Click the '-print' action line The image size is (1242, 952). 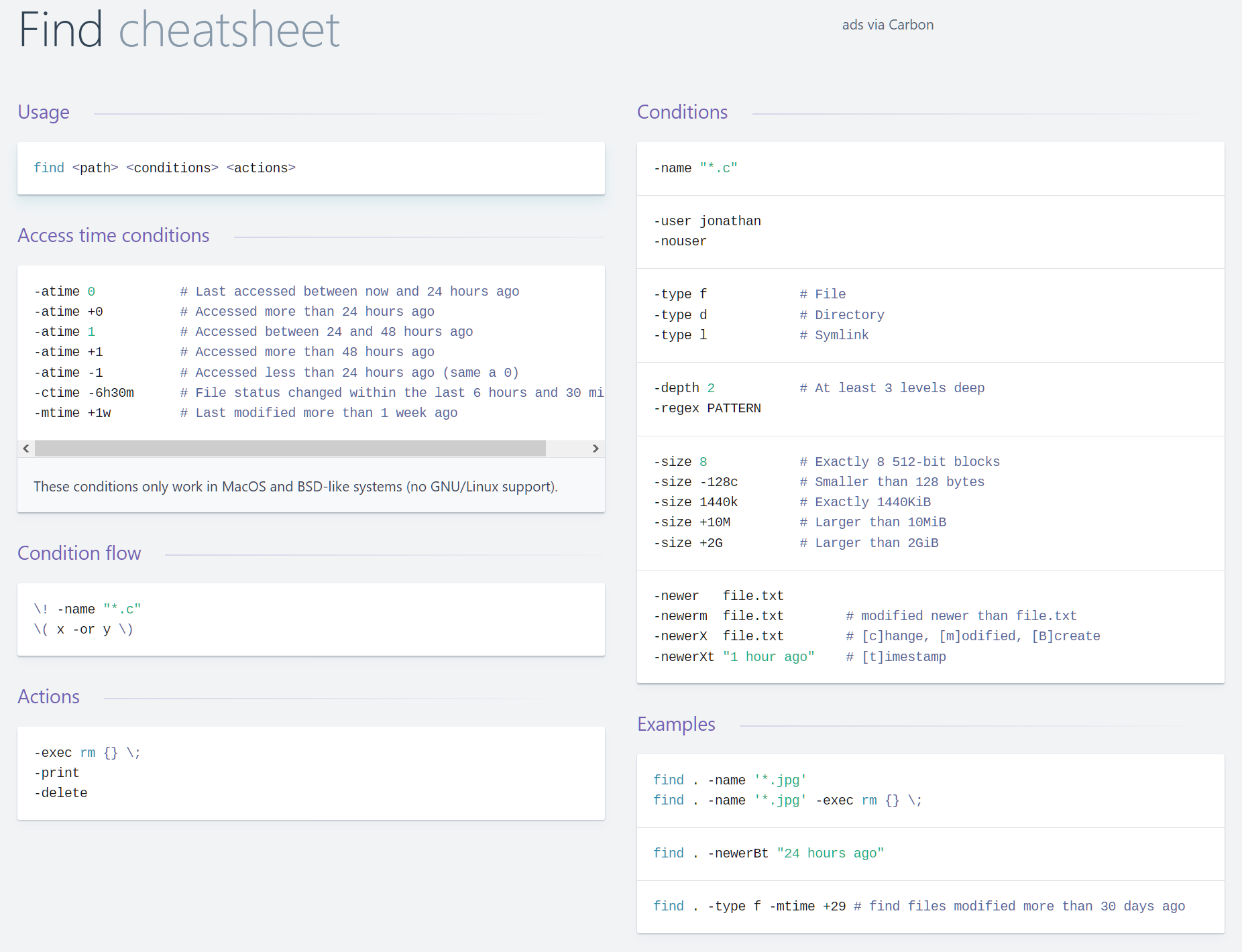click(x=56, y=773)
